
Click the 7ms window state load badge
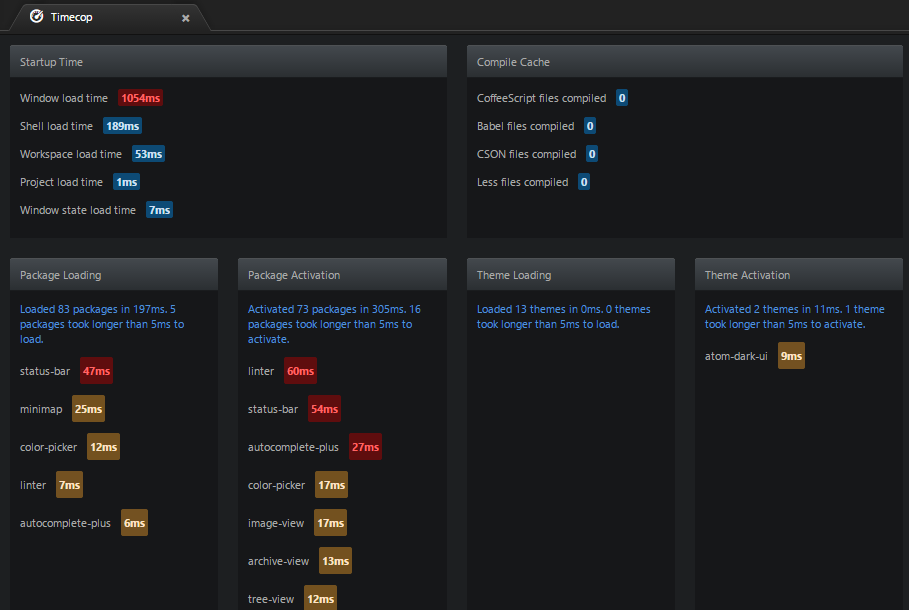(x=159, y=210)
